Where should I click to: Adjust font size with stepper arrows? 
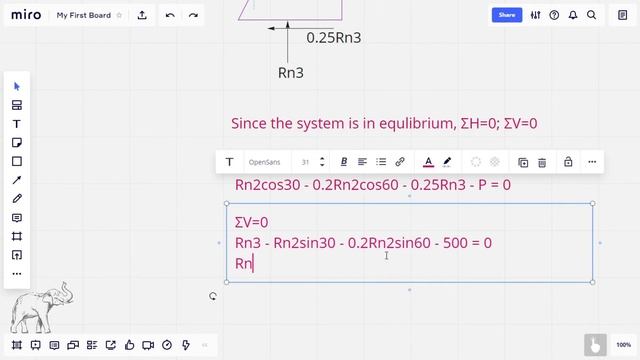(x=322, y=162)
